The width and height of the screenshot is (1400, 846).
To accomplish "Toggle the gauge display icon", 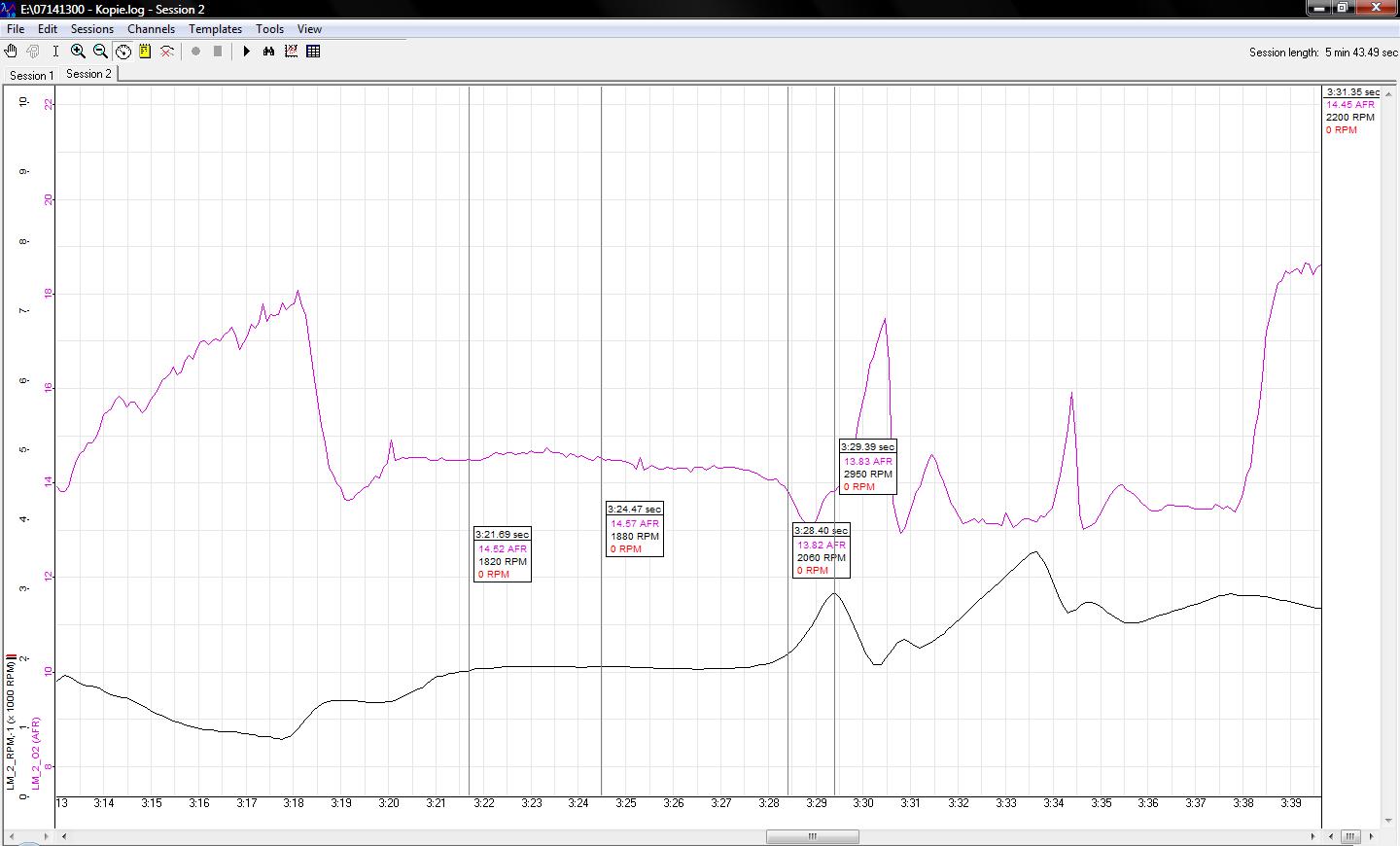I will [x=123, y=52].
